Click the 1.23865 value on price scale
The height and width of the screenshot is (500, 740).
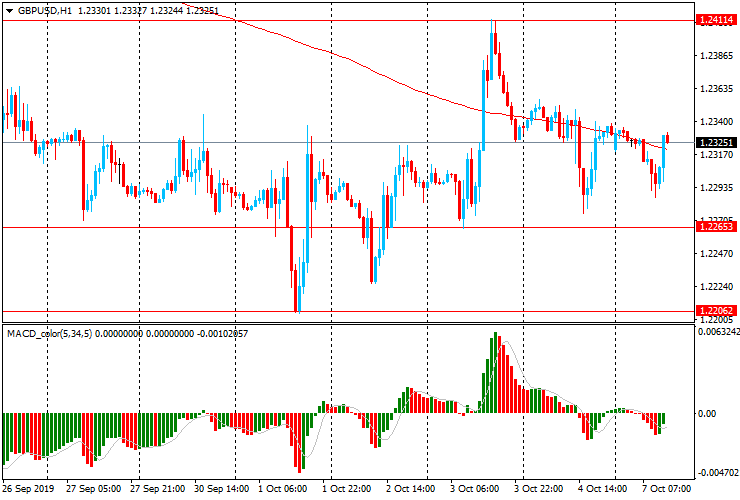pos(717,57)
